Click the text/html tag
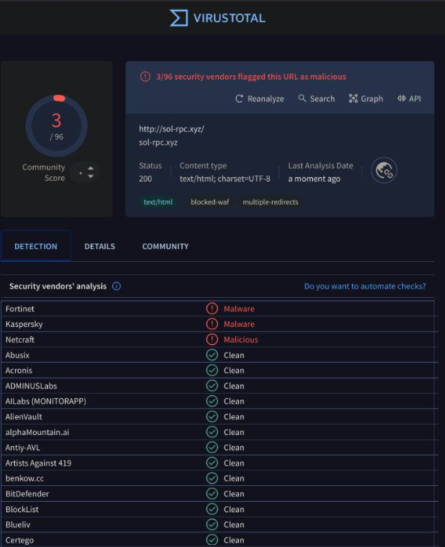 (x=158, y=202)
